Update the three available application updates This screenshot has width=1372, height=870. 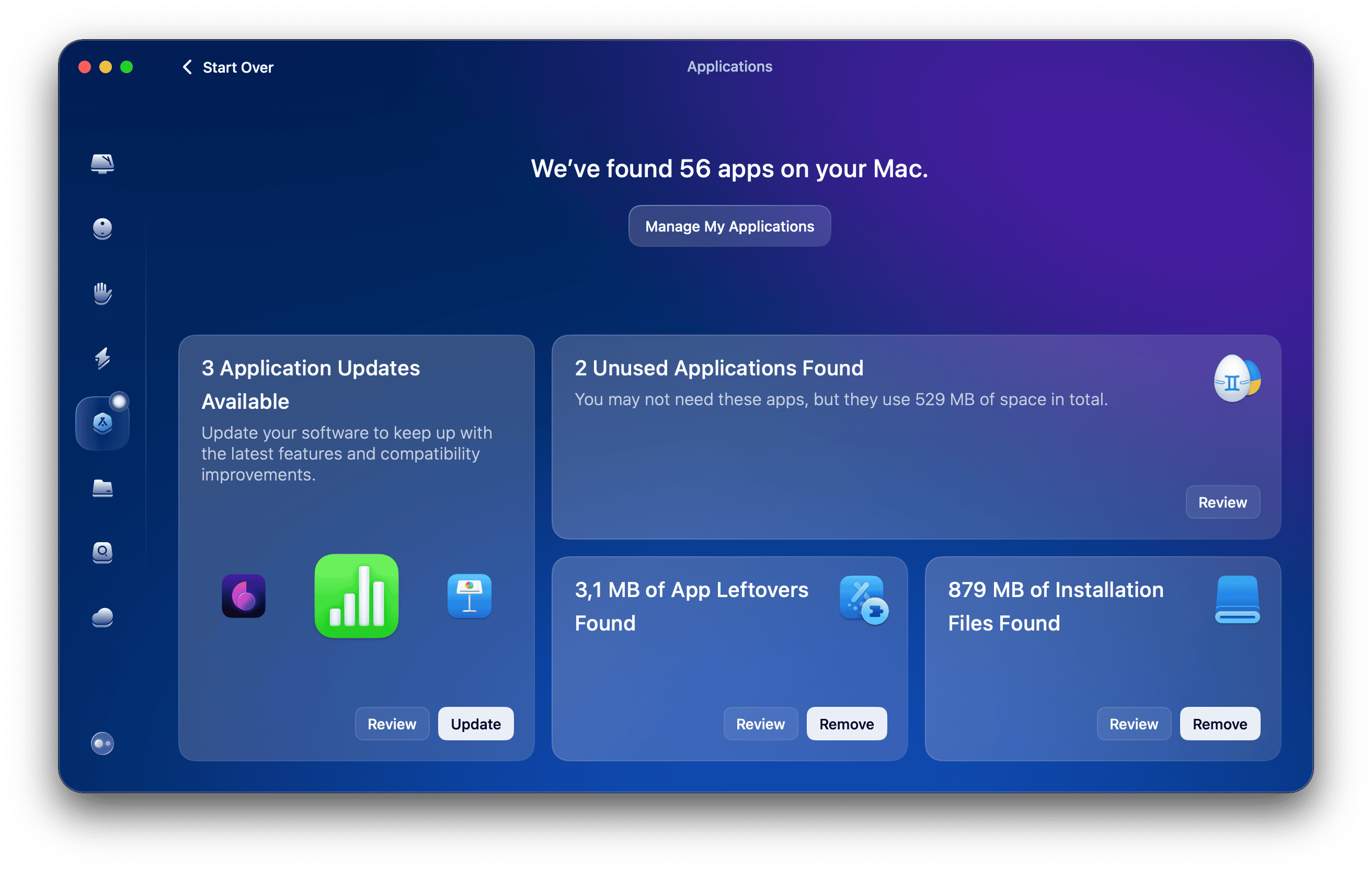475,724
